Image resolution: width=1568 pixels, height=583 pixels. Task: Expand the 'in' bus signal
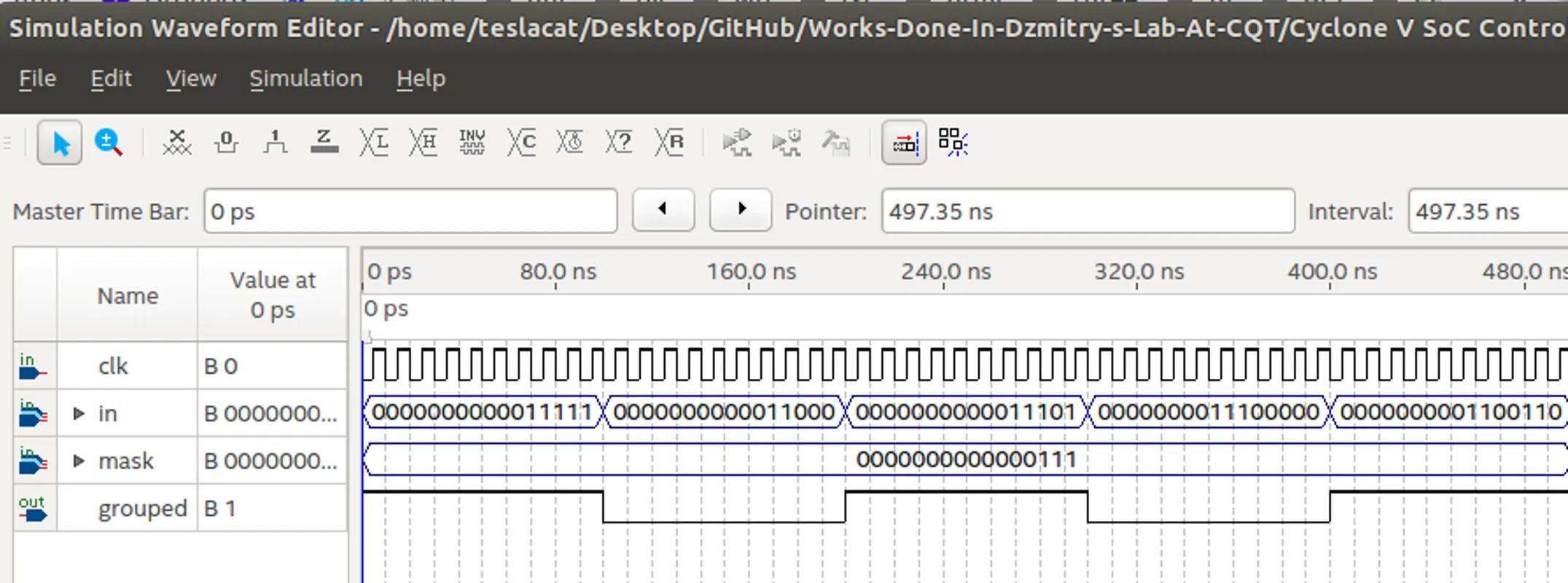point(79,414)
